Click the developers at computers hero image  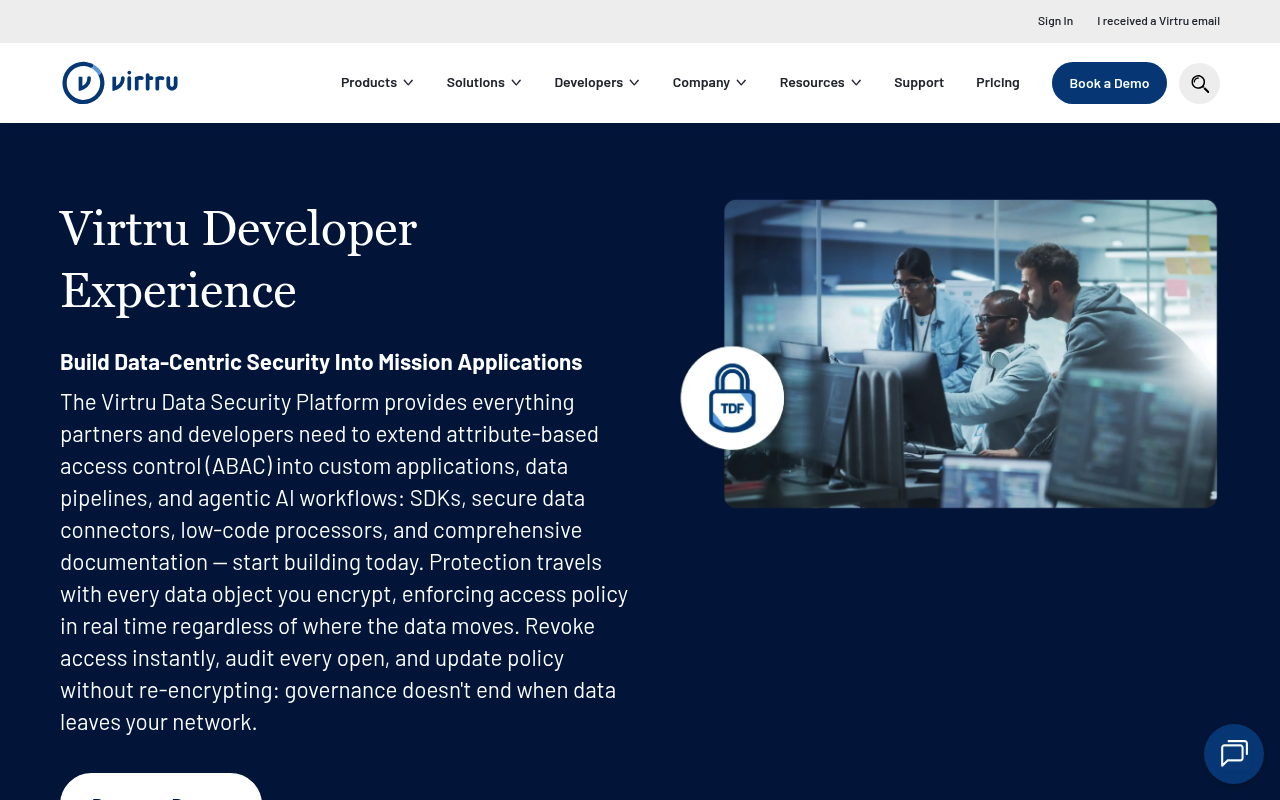click(970, 353)
